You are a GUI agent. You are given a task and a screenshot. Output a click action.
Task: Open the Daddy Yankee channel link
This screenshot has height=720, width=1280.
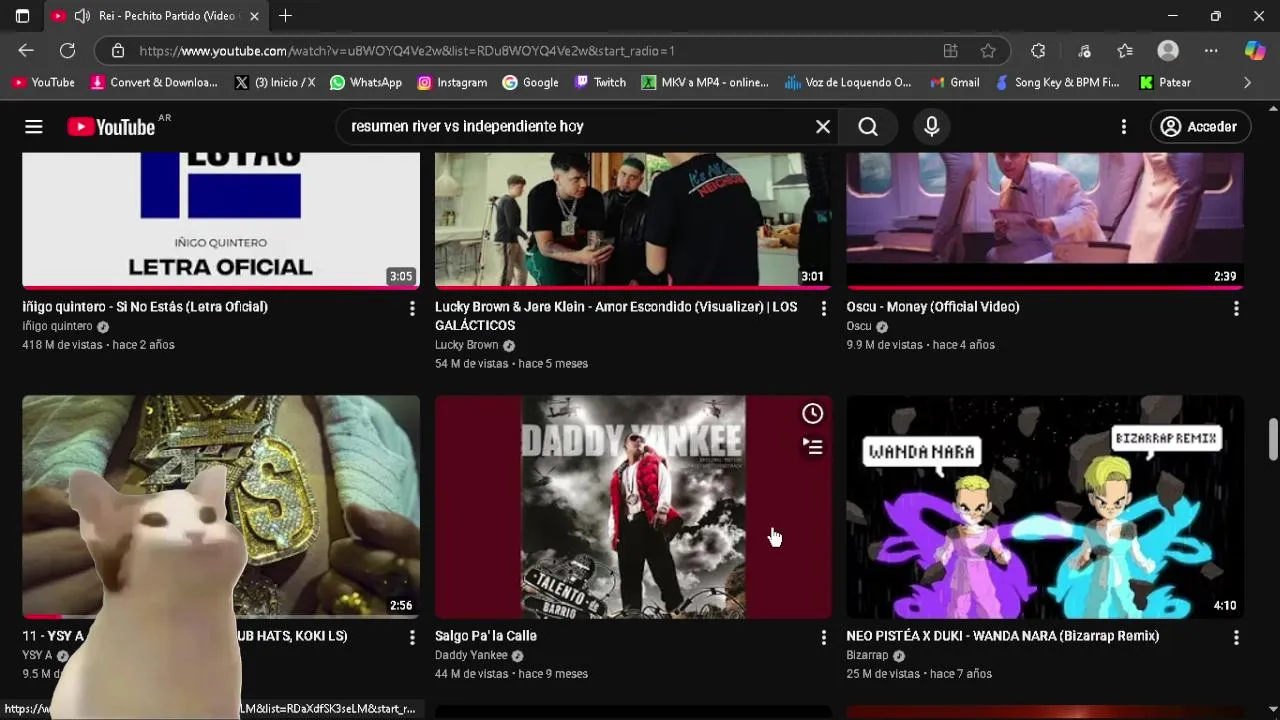click(x=471, y=656)
